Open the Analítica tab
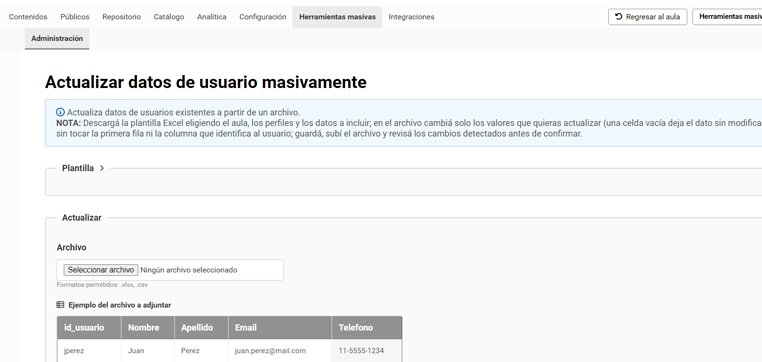Image resolution: width=762 pixels, height=362 pixels. tap(211, 17)
